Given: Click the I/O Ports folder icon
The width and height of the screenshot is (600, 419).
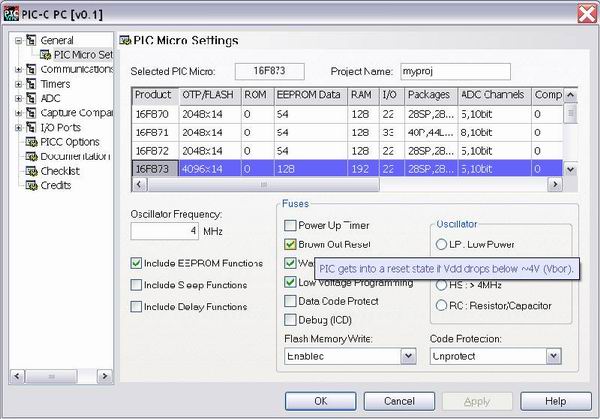Looking at the screenshot, I should coord(31,127).
